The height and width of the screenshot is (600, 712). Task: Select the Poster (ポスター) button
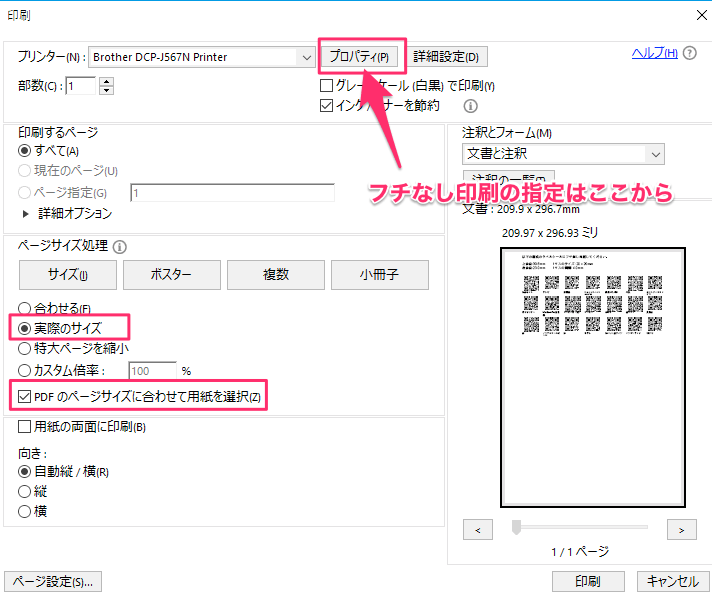172,275
